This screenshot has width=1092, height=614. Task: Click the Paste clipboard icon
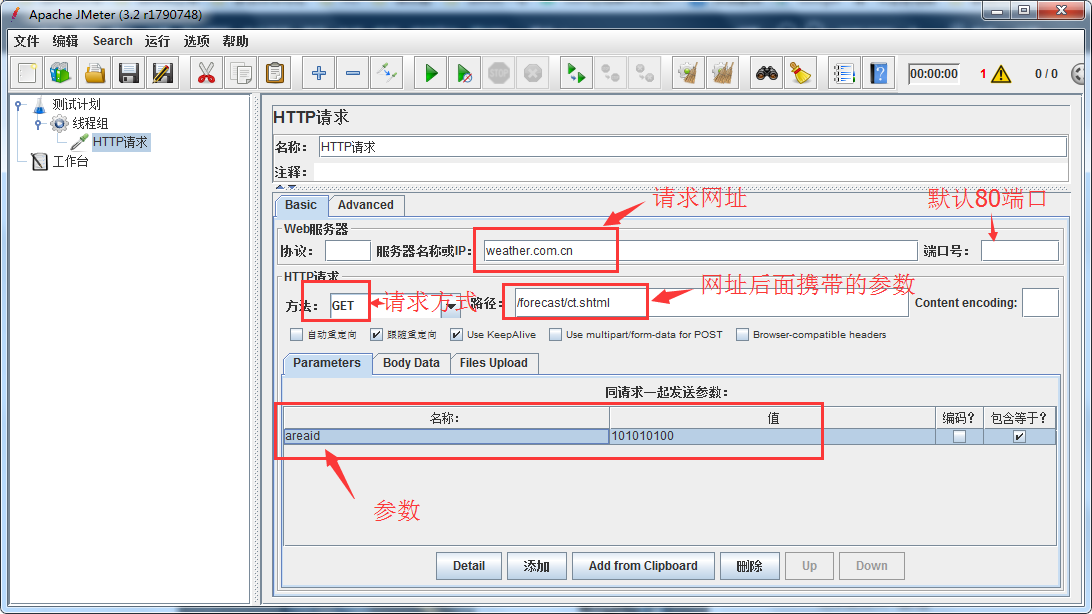click(x=275, y=73)
